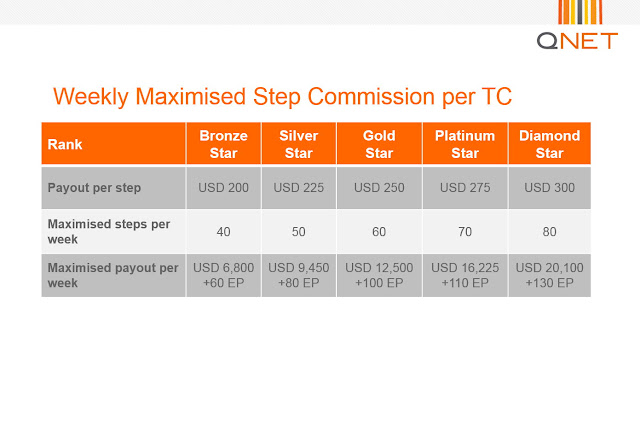This screenshot has width=640, height=431.
Task: Select the Diamond Star column header
Action: click(x=547, y=143)
